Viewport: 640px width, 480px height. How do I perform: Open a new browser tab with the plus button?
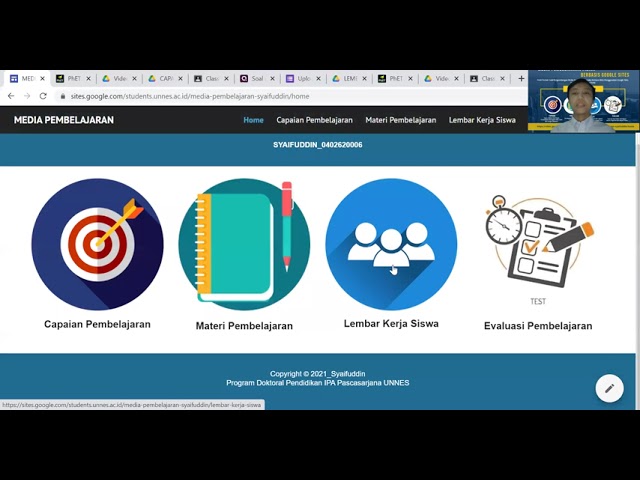coord(520,78)
